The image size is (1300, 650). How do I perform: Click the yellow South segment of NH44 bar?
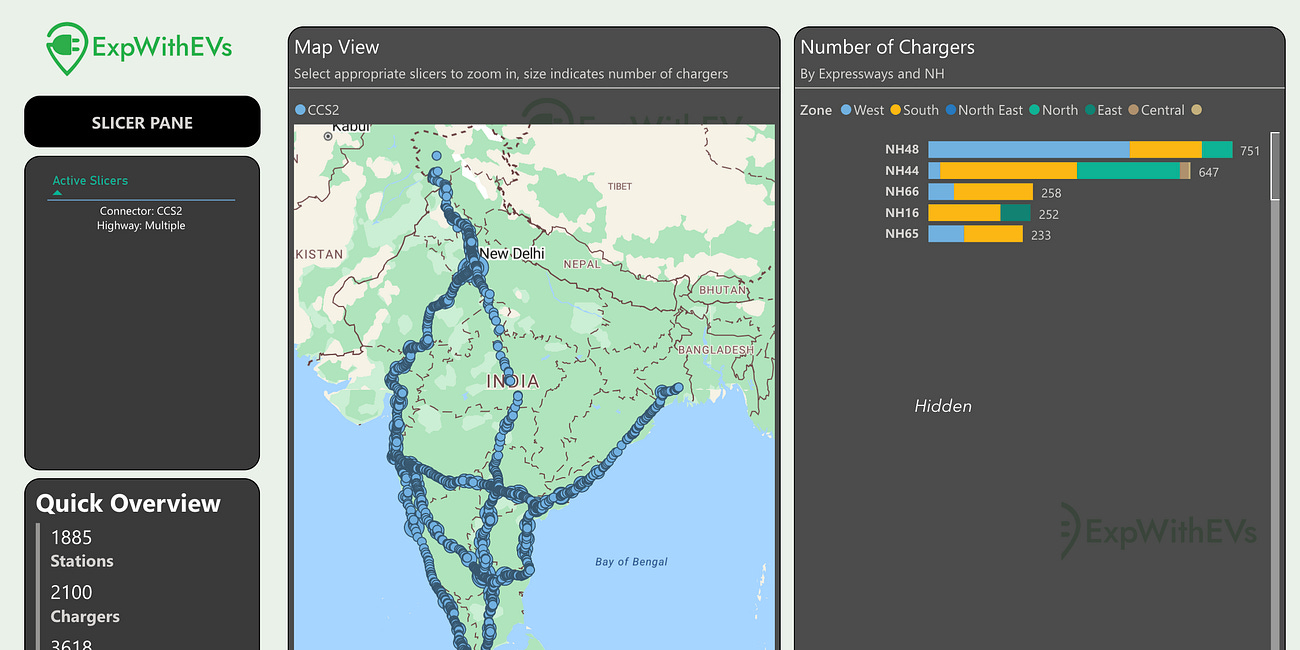click(1009, 171)
